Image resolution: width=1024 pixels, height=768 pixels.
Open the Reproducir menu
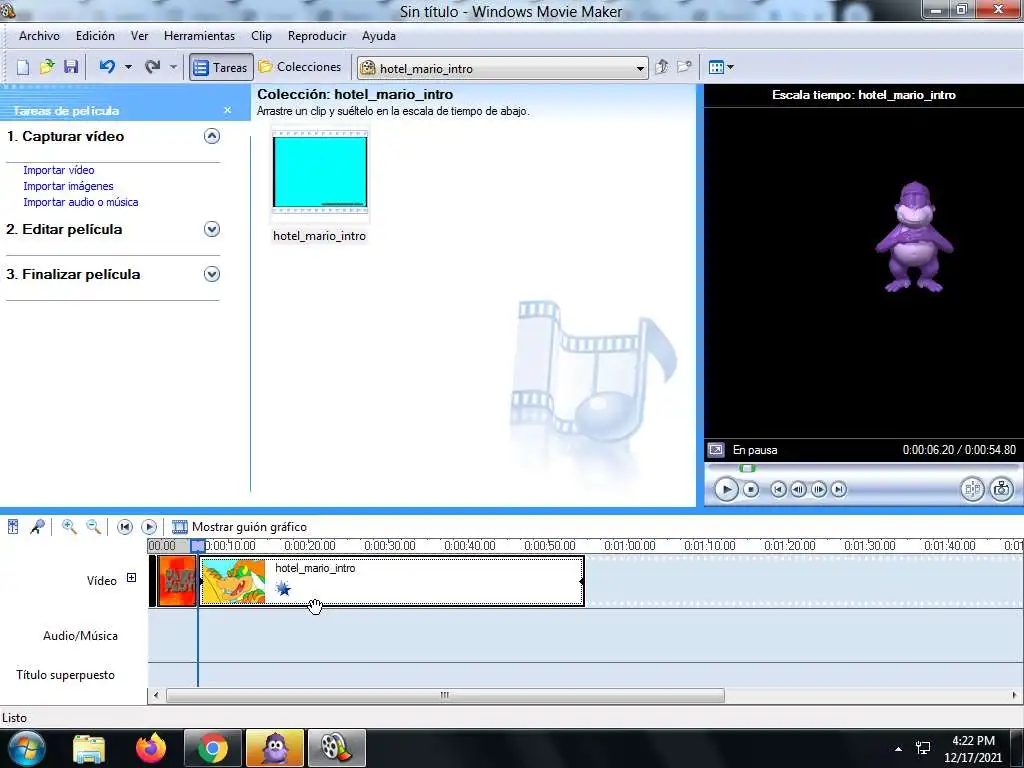click(317, 36)
